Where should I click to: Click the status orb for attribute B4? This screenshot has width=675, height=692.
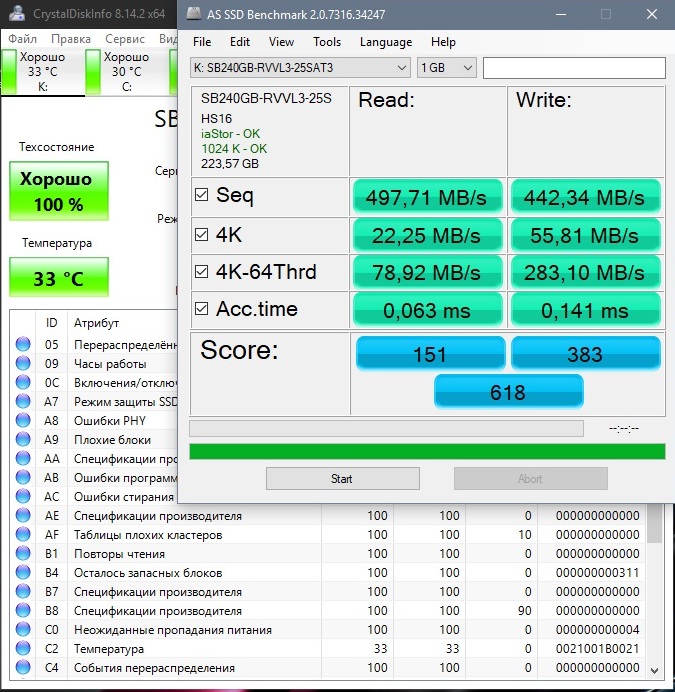coord(23,572)
